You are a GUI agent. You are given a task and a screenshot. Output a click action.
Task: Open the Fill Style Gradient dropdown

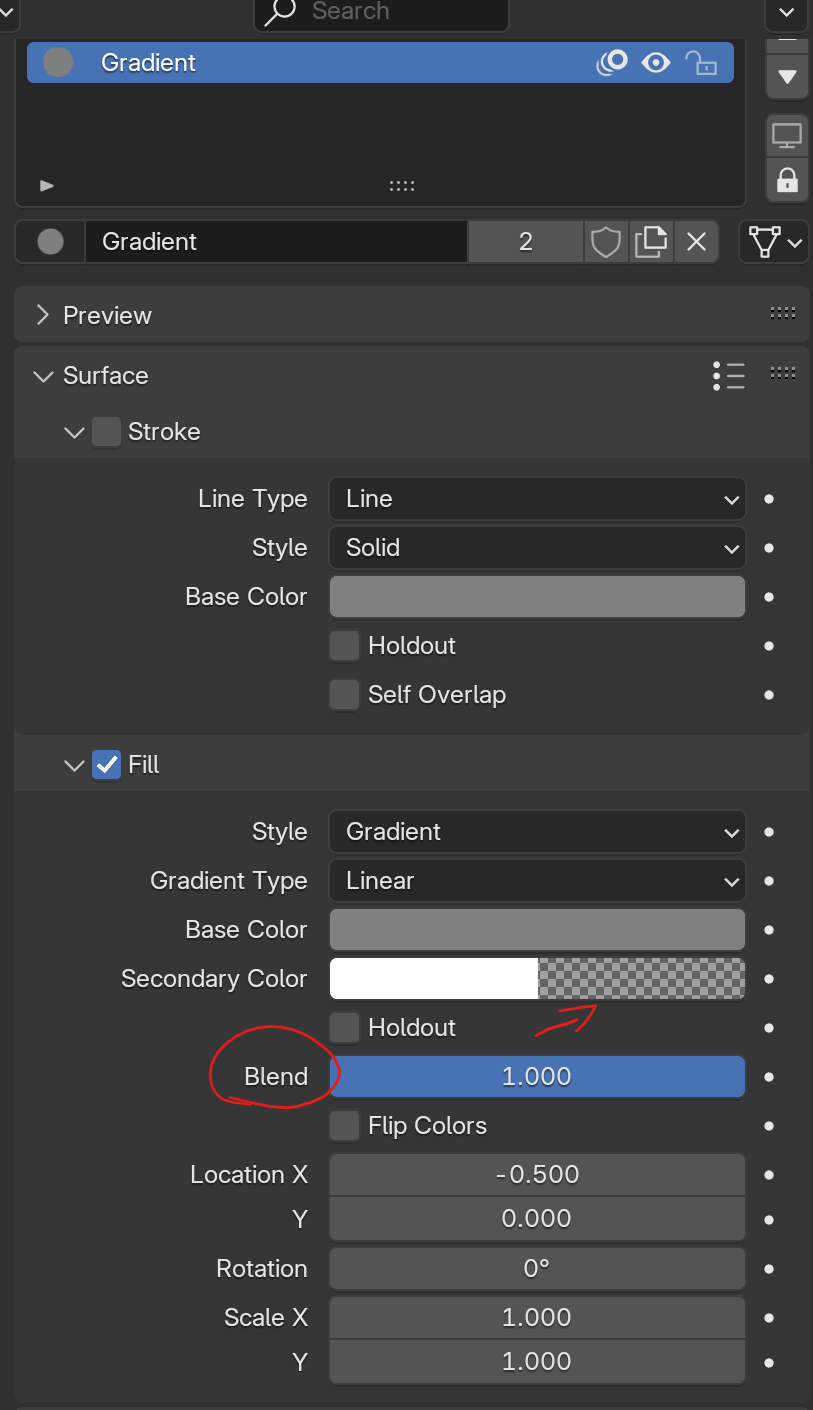[537, 832]
